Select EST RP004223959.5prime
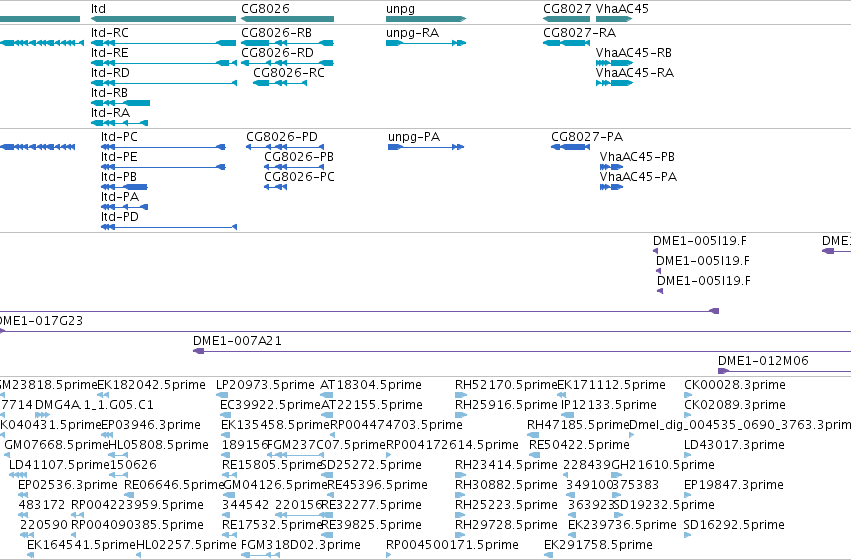 click(137, 506)
